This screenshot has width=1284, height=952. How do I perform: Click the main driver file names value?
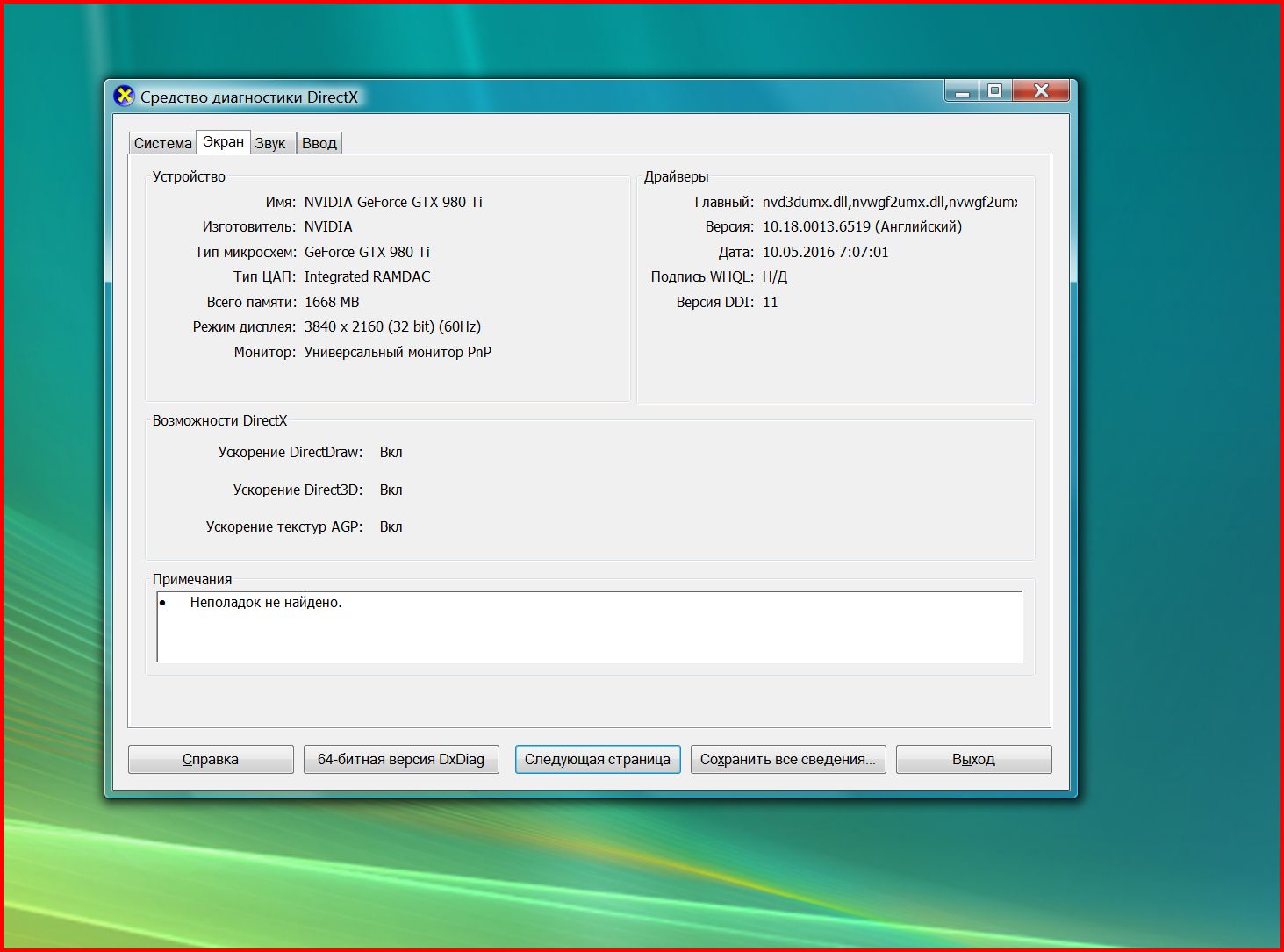point(889,202)
